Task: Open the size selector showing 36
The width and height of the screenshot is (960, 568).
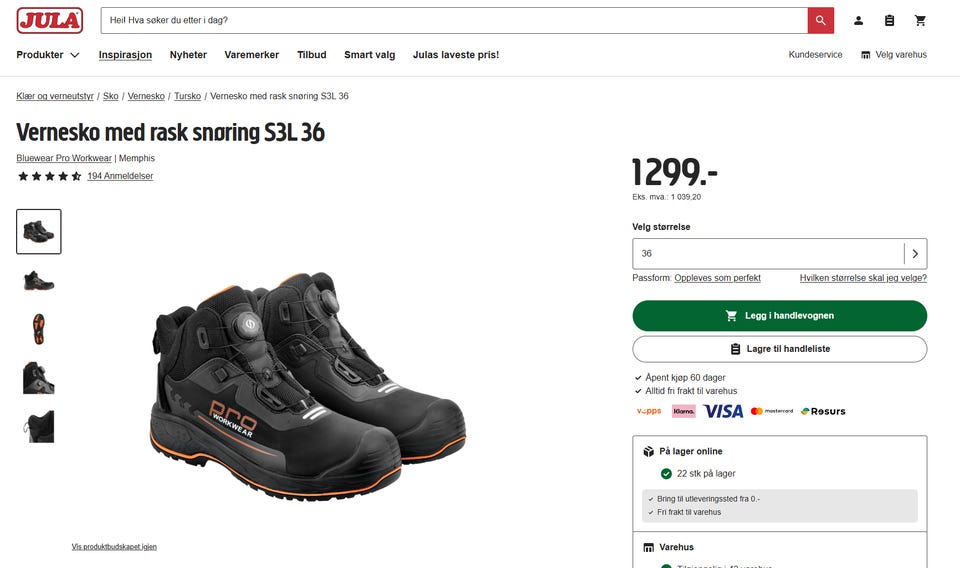Action: [779, 253]
